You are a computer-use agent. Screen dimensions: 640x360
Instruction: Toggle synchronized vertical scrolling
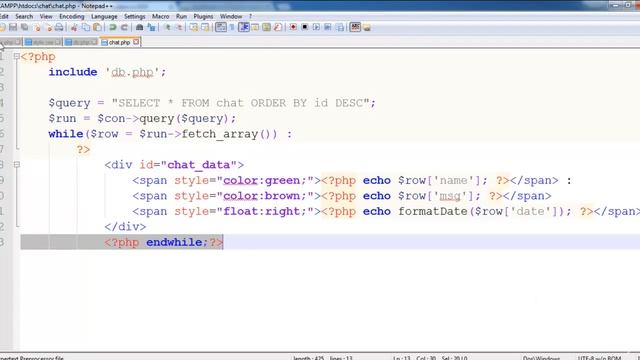tap(193, 27)
